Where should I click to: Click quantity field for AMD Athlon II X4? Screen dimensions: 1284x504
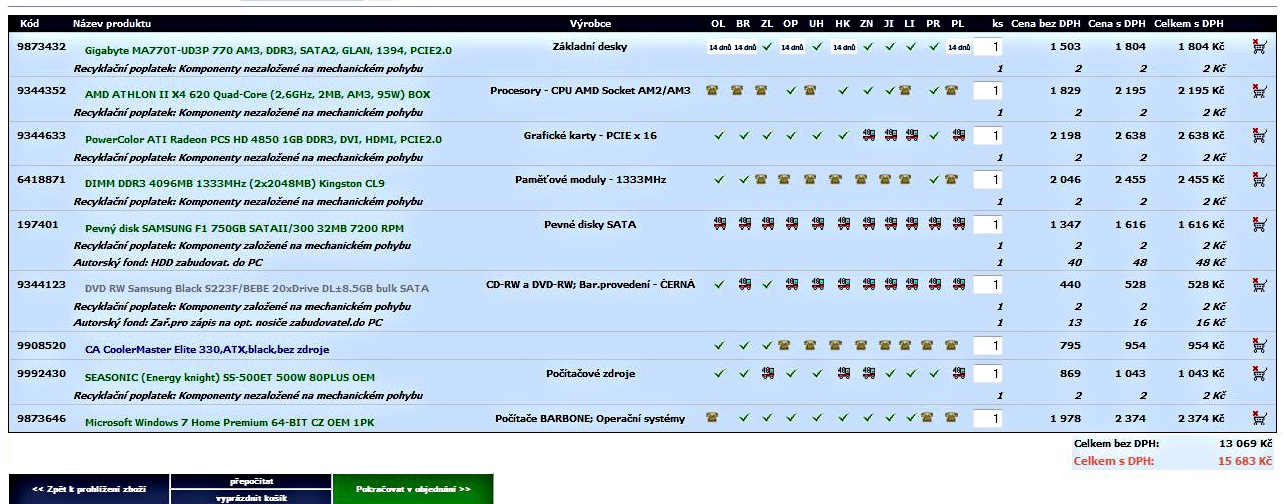pos(988,91)
